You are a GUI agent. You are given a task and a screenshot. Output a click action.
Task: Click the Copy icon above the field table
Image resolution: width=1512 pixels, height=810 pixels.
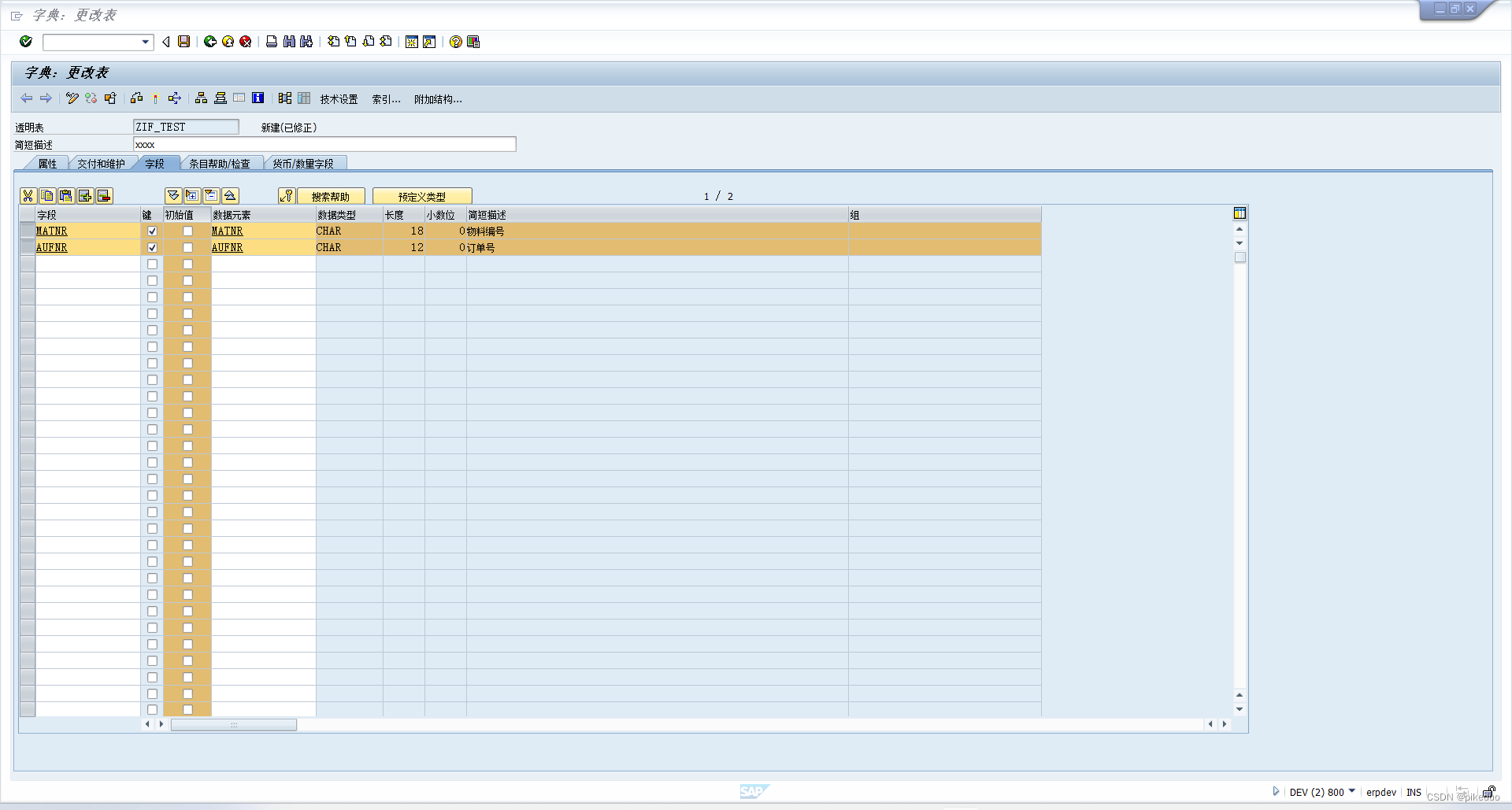pyautogui.click(x=47, y=196)
